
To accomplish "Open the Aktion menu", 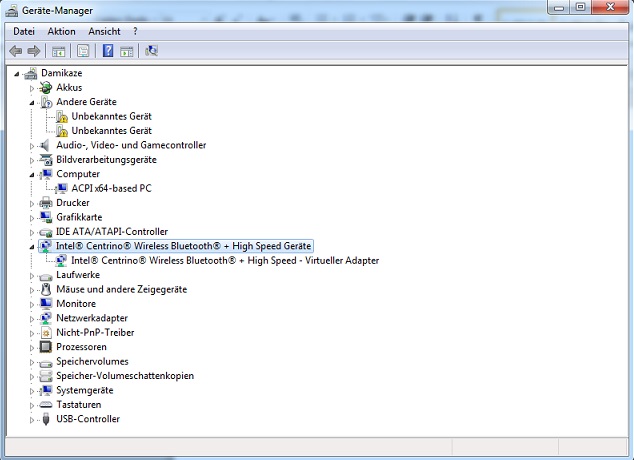I will pos(61,32).
